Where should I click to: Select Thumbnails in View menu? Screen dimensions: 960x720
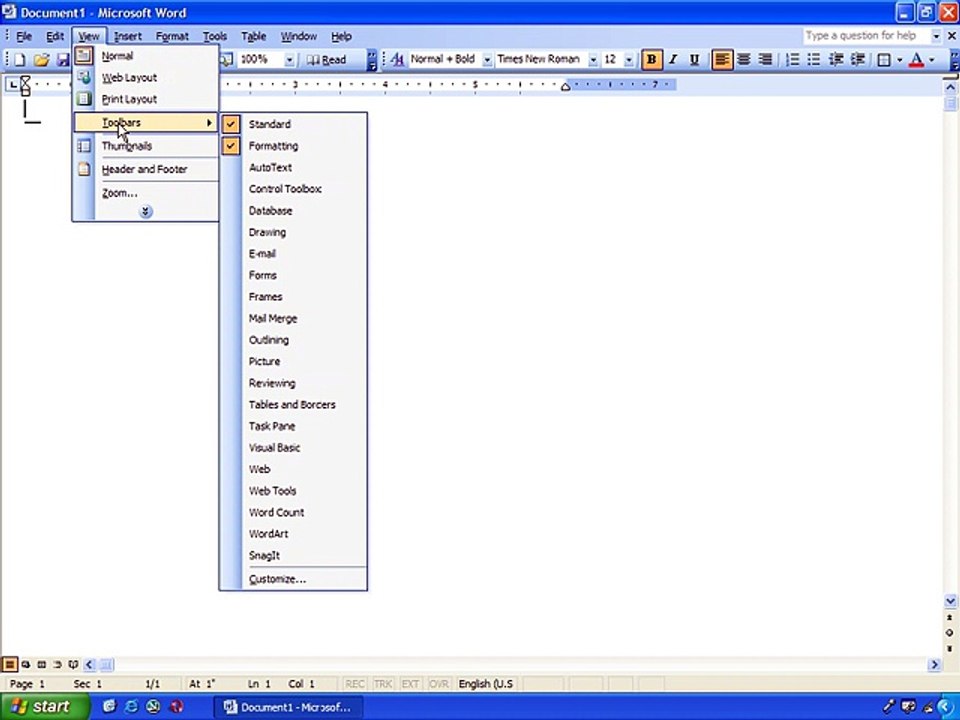146,146
